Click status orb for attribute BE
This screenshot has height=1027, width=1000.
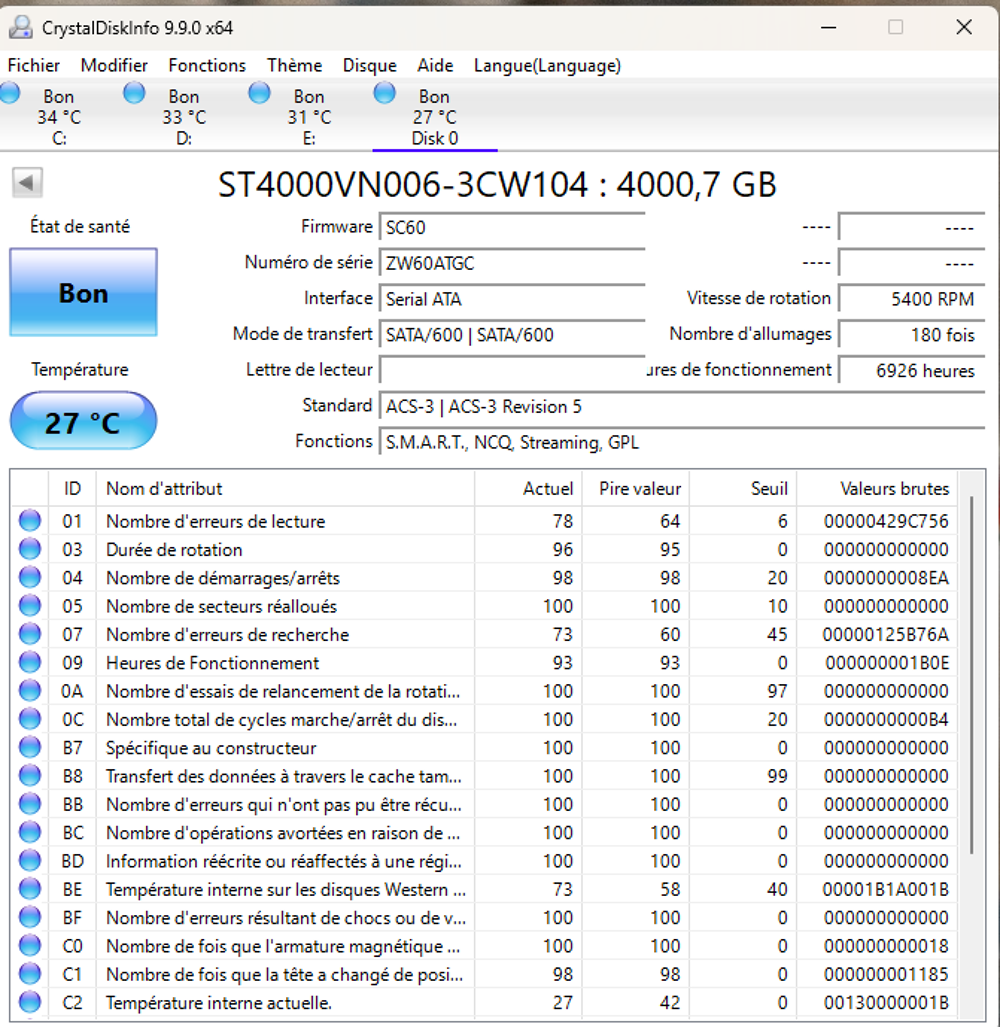[x=29, y=889]
